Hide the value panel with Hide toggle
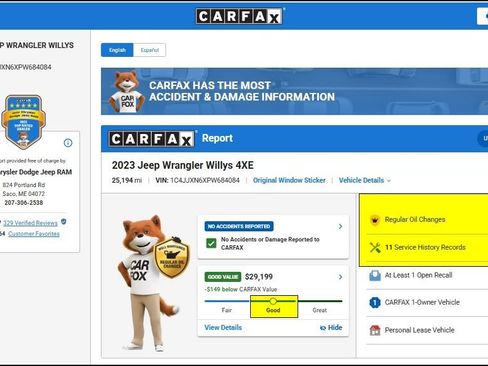The width and height of the screenshot is (488, 366). (331, 328)
